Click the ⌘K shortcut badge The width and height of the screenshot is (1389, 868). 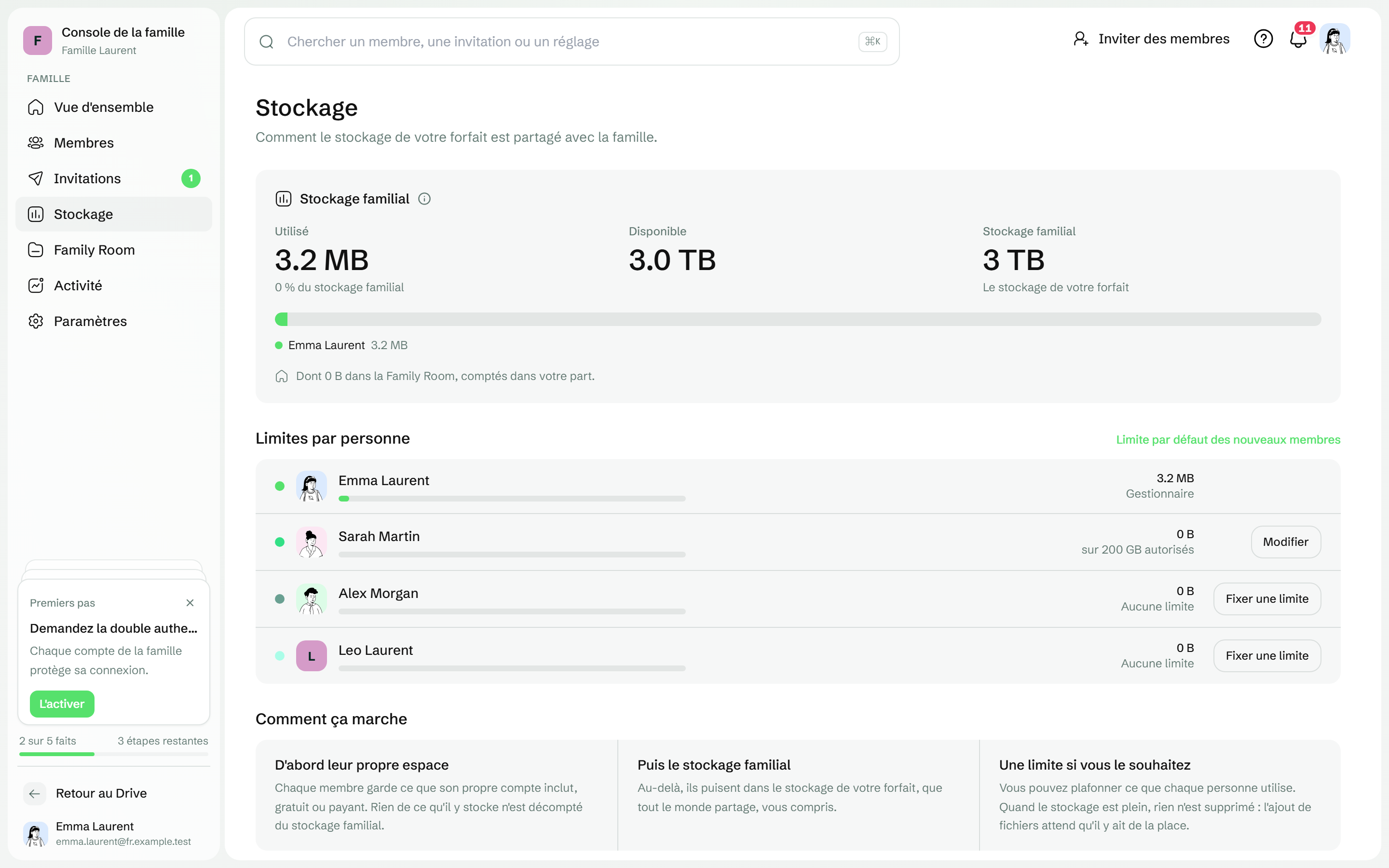point(872,41)
